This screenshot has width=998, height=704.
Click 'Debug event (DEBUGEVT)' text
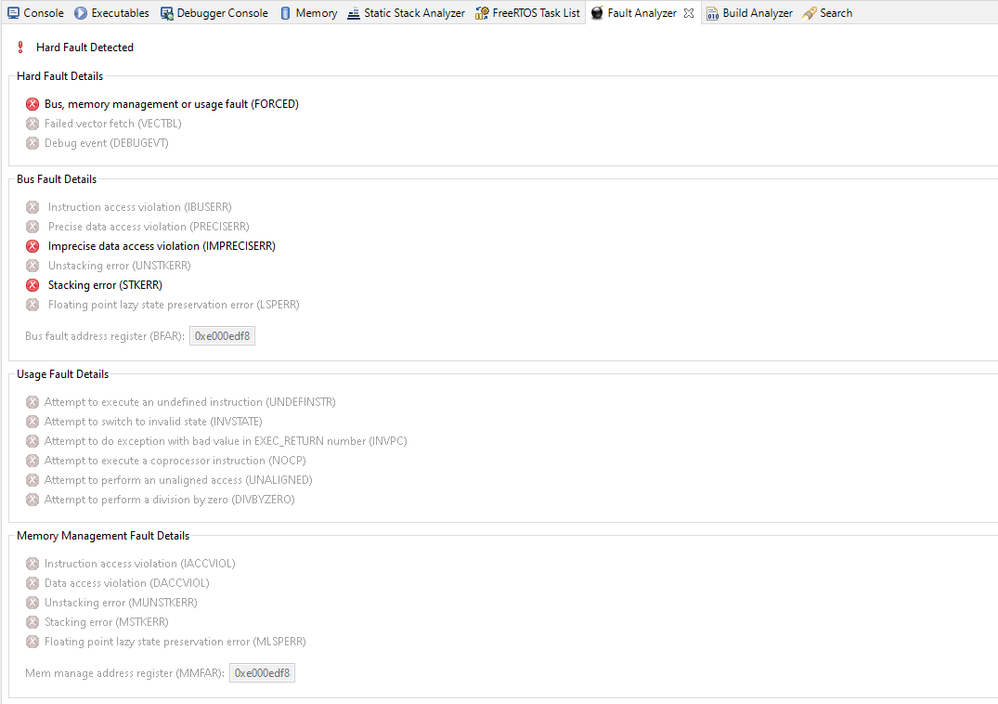[x=106, y=143]
